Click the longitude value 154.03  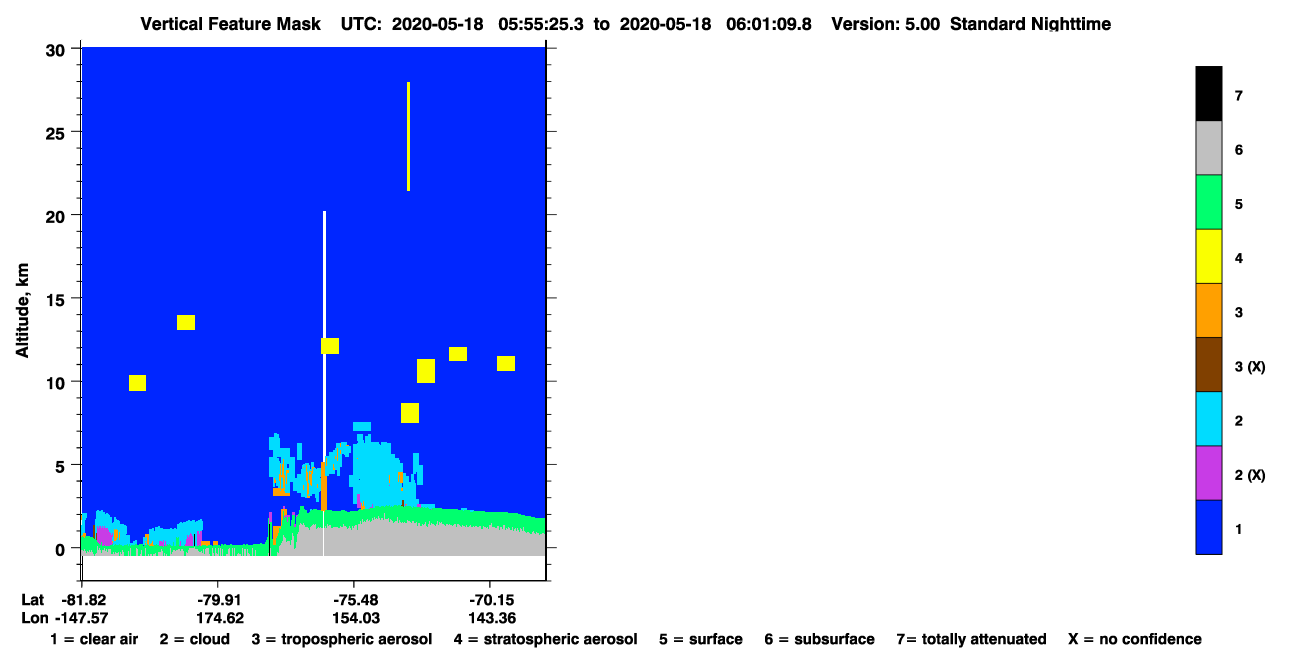click(356, 618)
